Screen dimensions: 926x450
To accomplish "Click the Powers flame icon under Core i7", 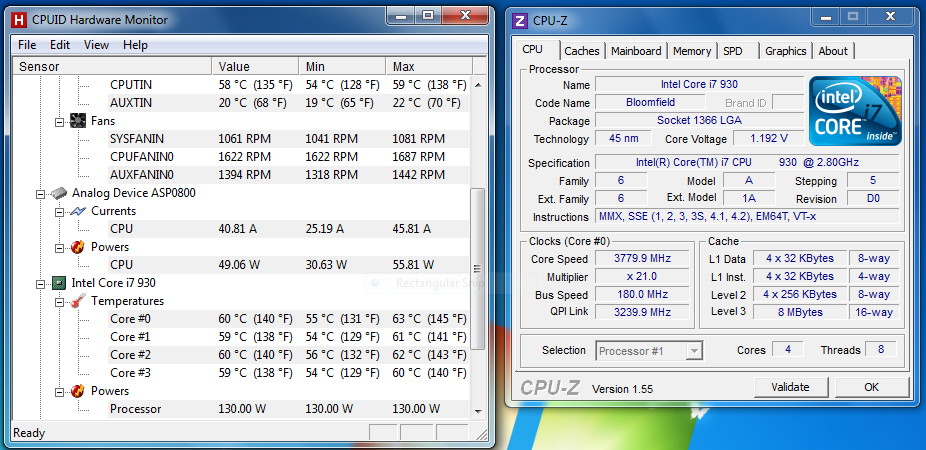I will [79, 391].
